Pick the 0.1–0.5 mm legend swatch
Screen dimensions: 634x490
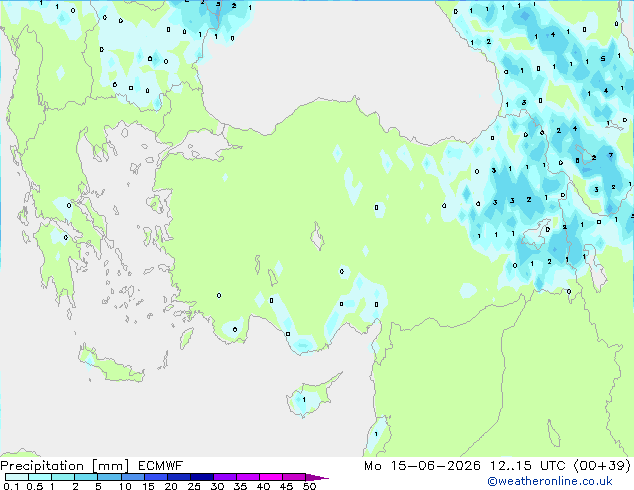click(x=17, y=477)
